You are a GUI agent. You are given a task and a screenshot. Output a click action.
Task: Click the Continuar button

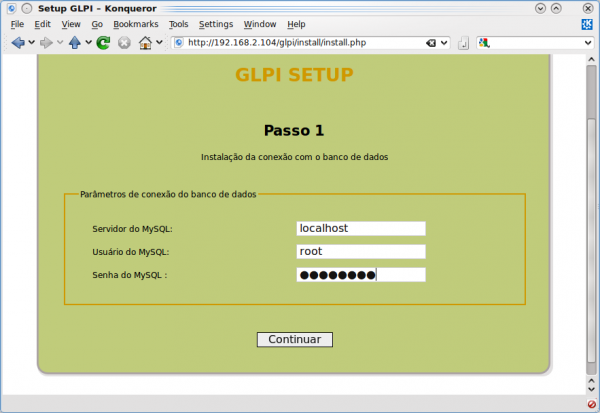click(295, 340)
